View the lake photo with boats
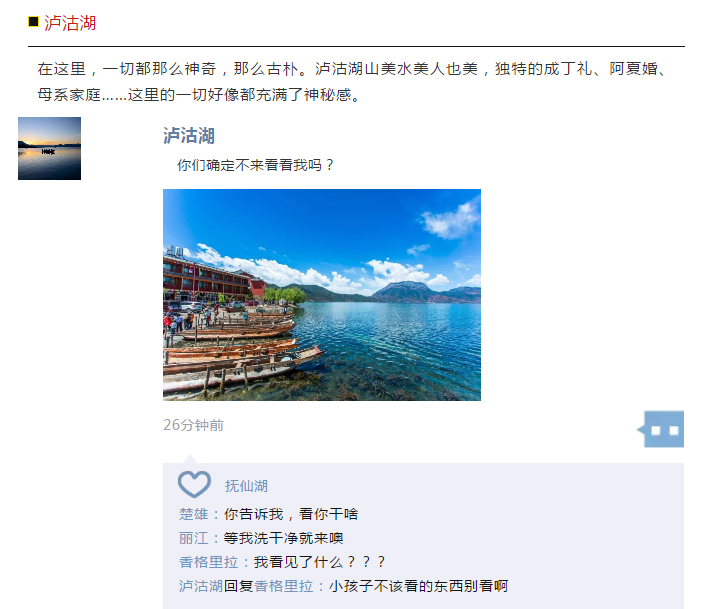The height and width of the screenshot is (609, 716). (322, 295)
